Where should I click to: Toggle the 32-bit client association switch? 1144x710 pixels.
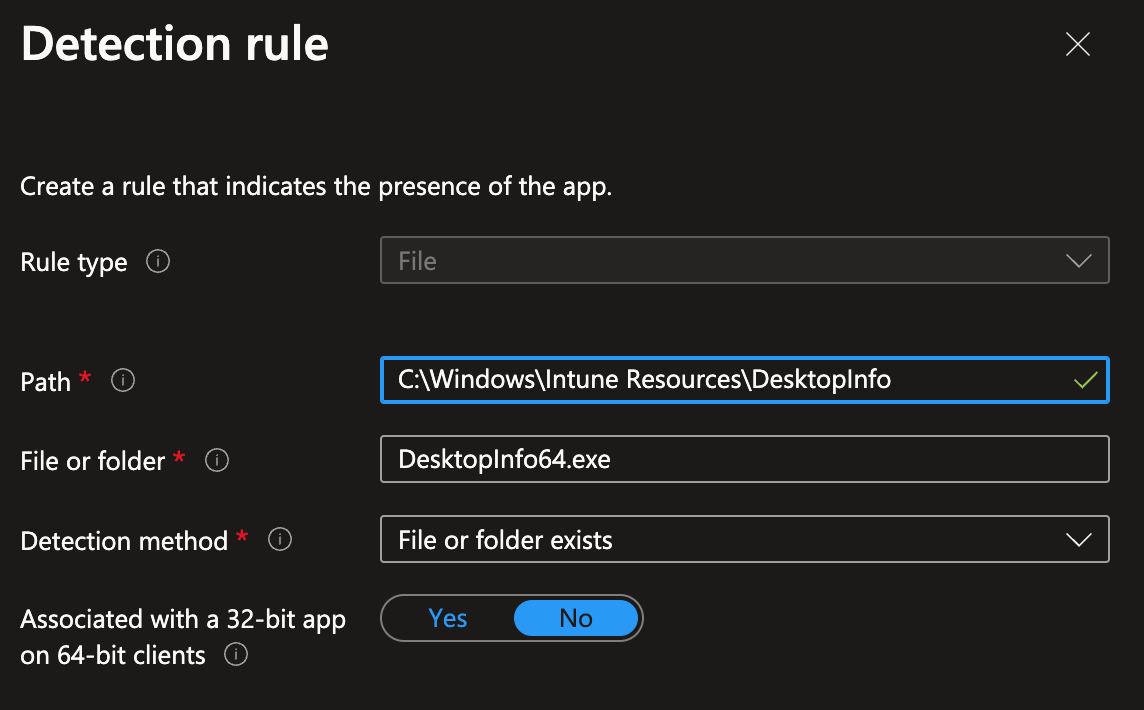tap(510, 618)
